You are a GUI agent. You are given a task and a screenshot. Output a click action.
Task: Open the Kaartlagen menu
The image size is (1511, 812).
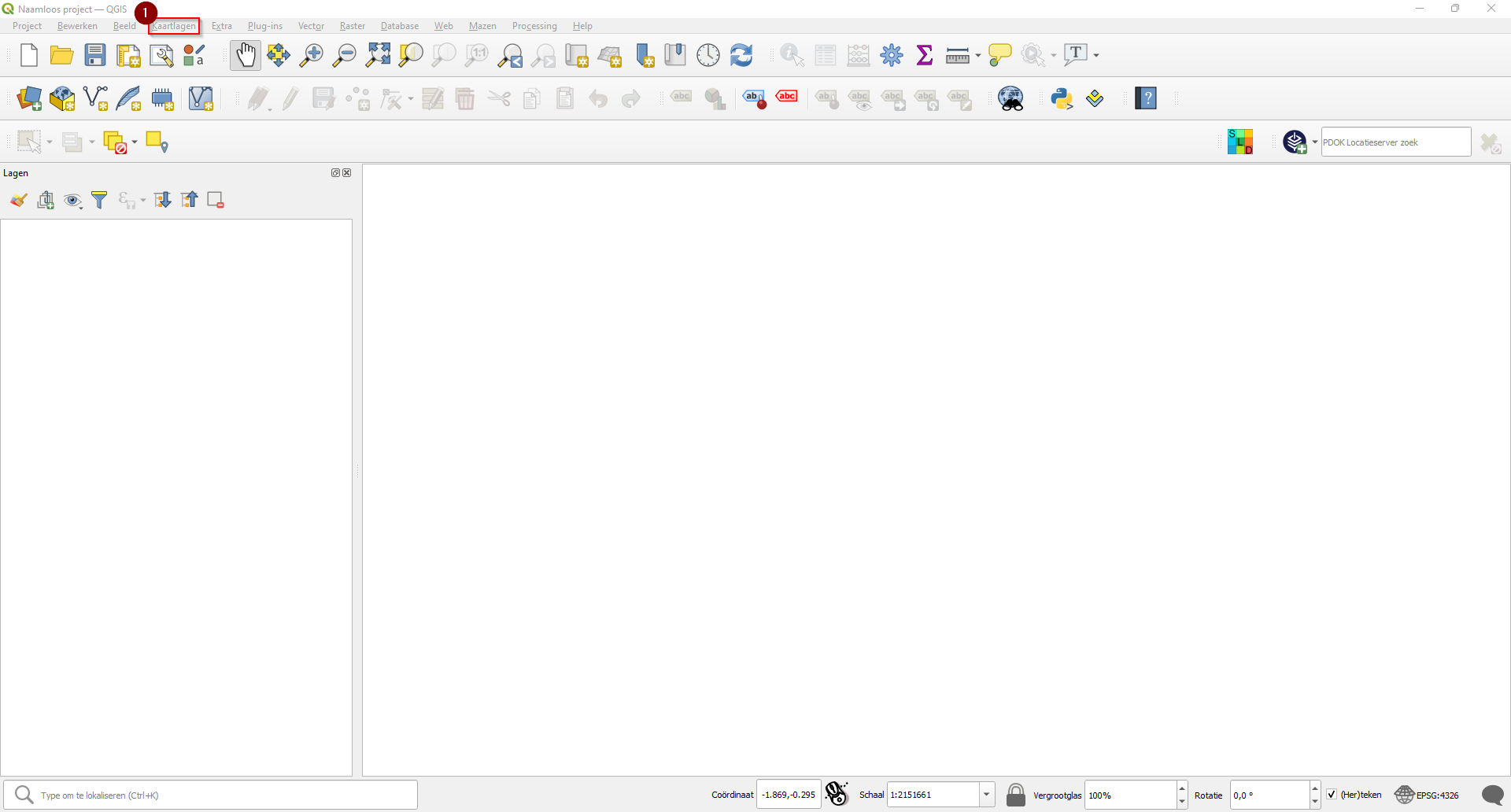click(174, 26)
